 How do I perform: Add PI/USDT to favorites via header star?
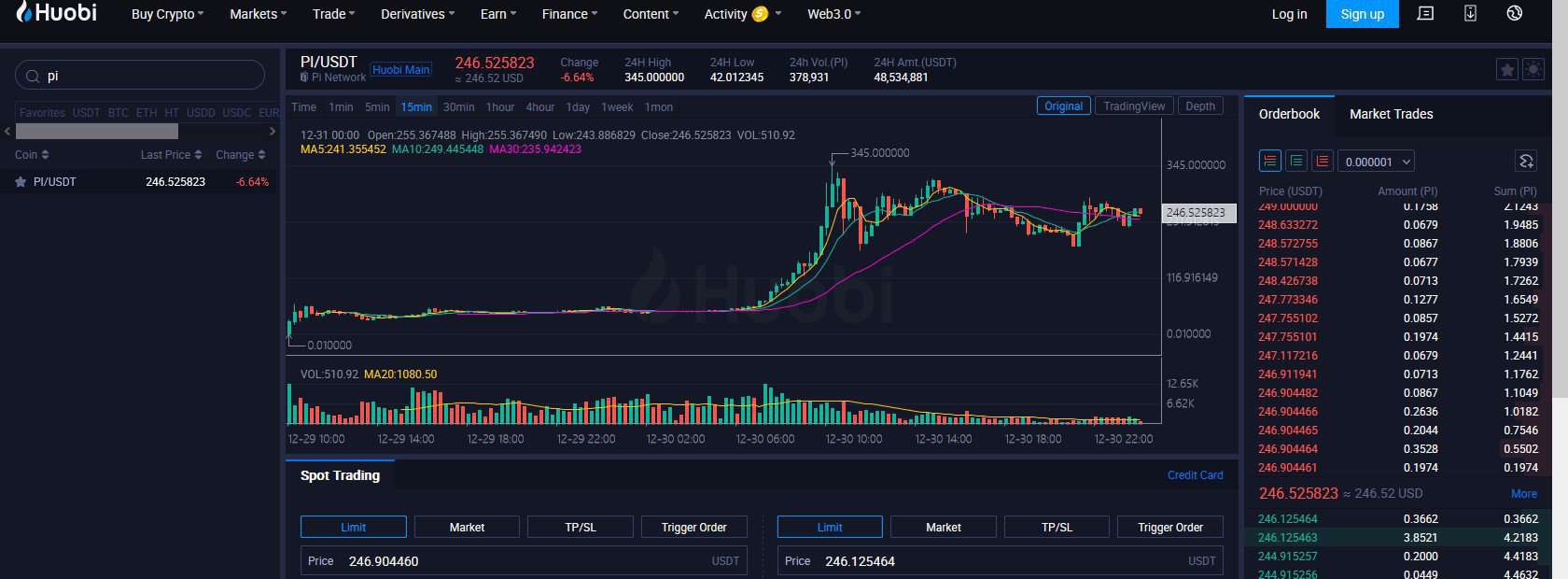point(1506,69)
